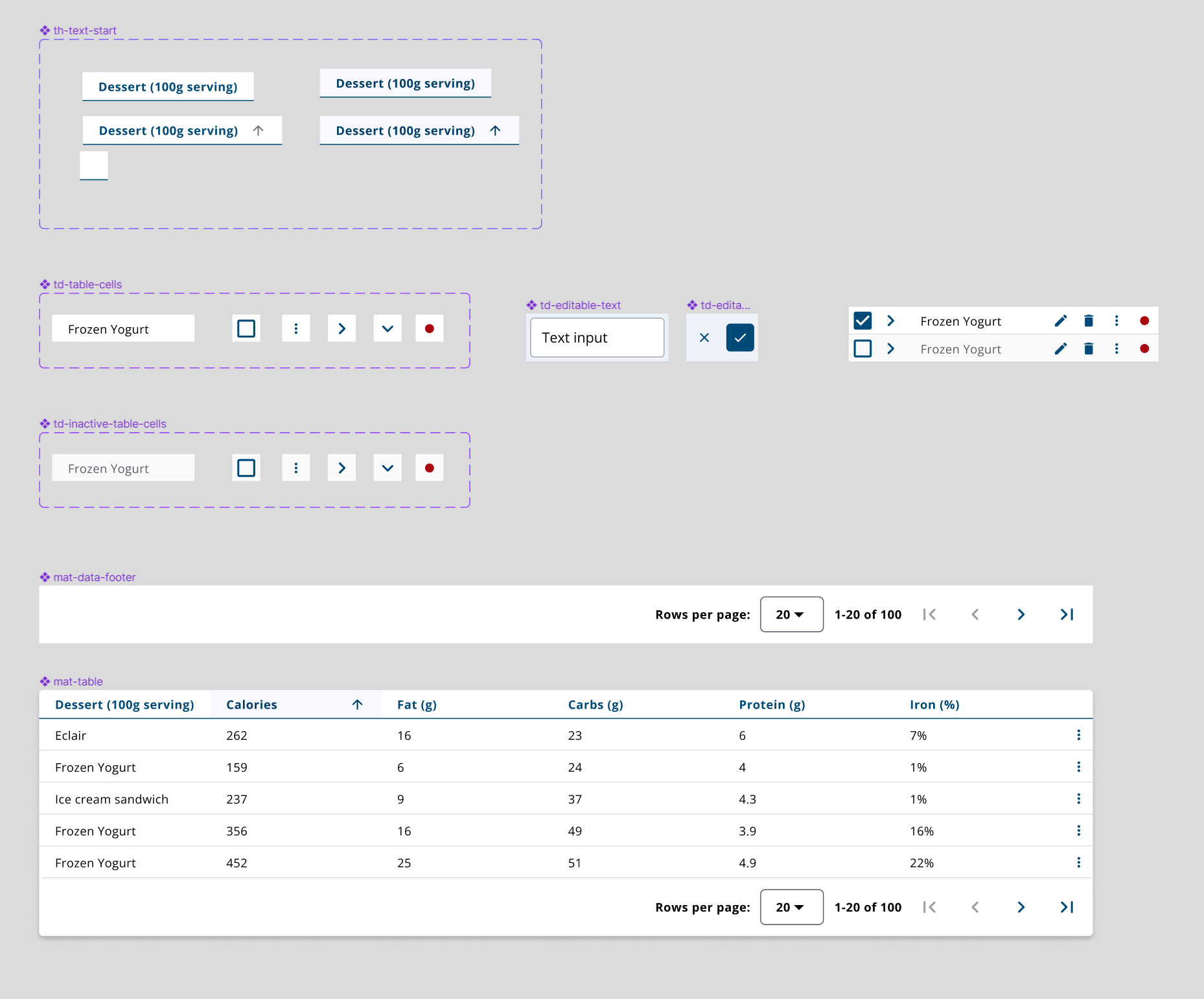Go to next page in the mat-table footer
This screenshot has width=1204, height=999.
[x=1021, y=907]
